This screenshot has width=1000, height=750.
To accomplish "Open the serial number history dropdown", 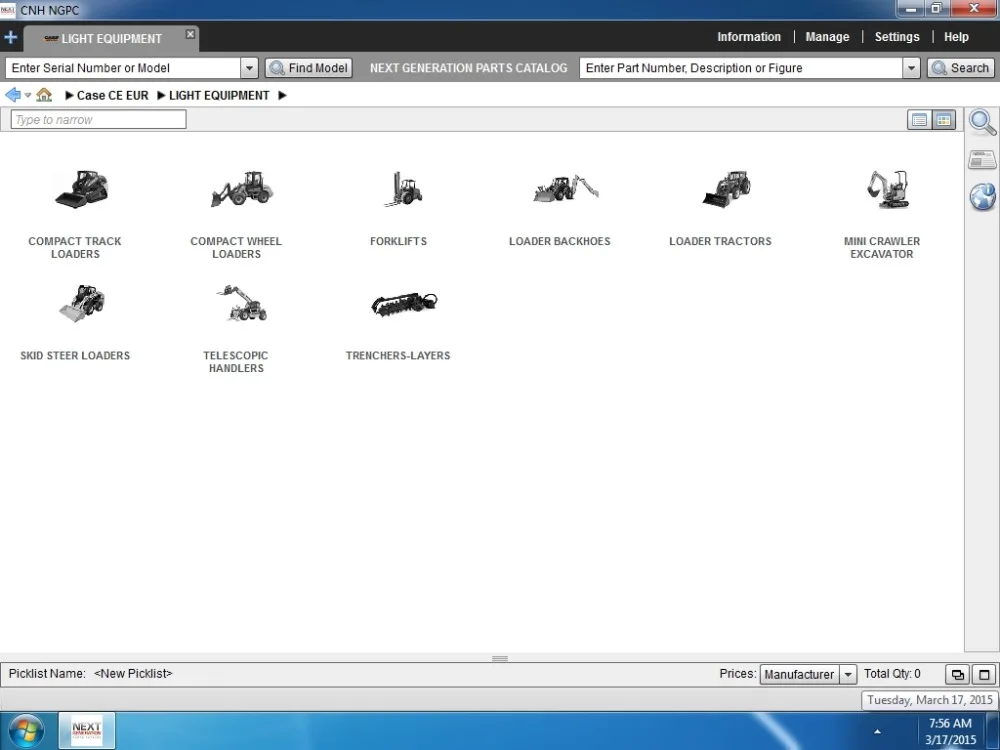I will [249, 68].
